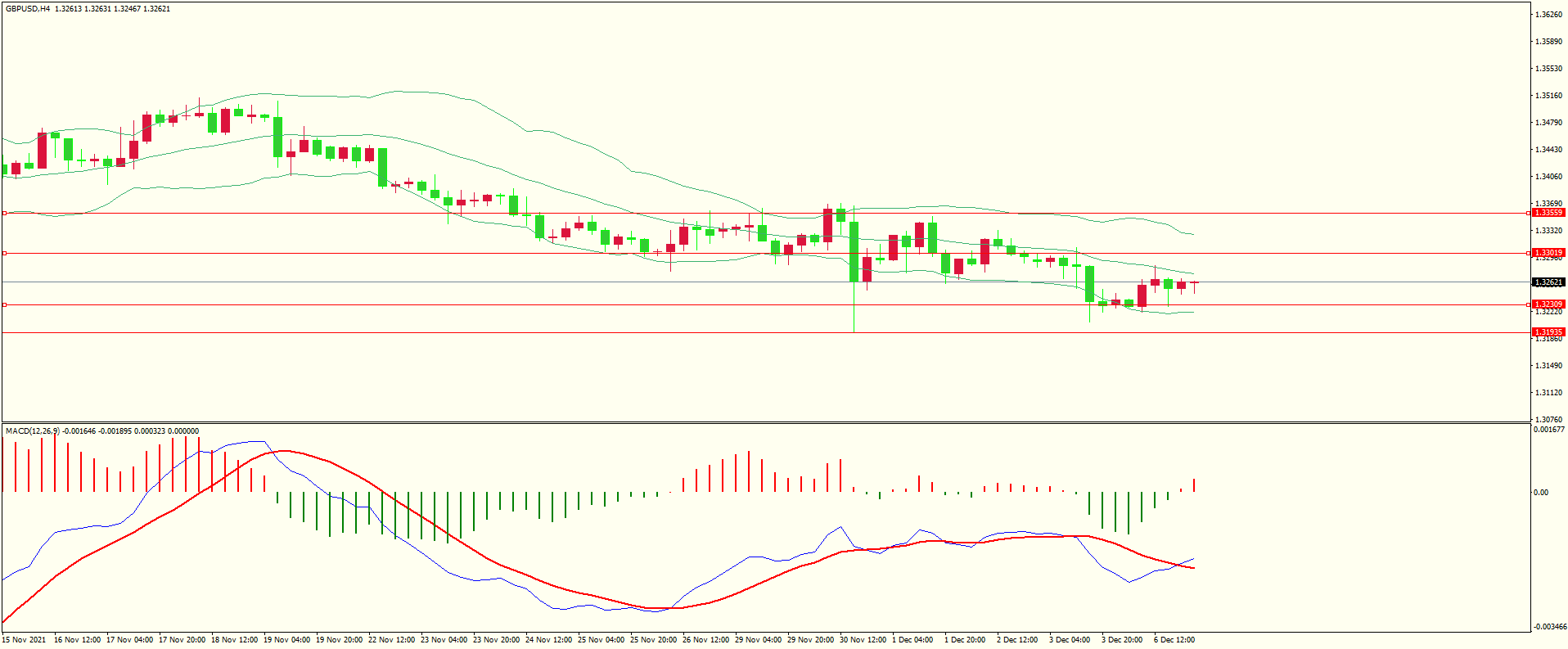Grab the left handle of the 1.33559 line
Screen dimensions: 1568x649
click(x=4, y=213)
